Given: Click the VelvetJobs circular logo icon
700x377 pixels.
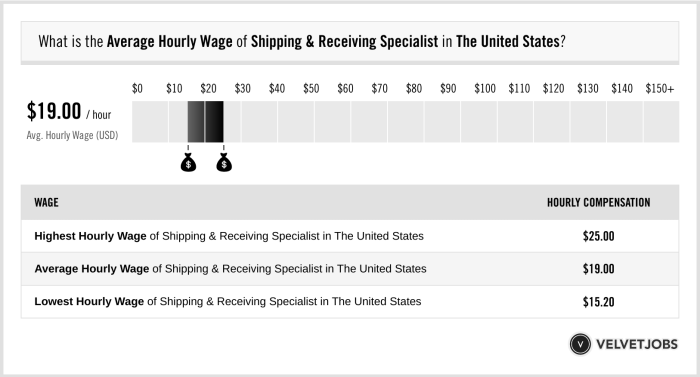Looking at the screenshot, I should (580, 344).
